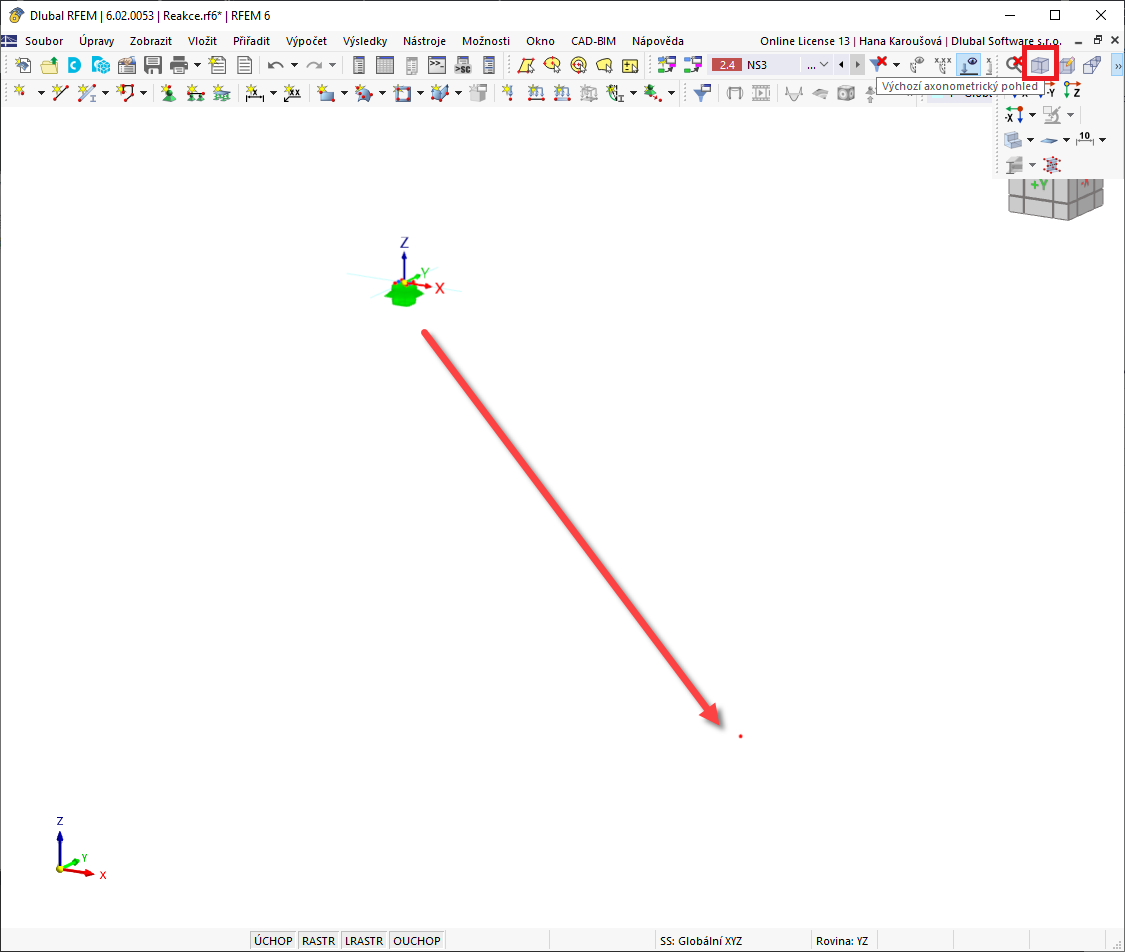Toggle ÚCHOP snap in status bar
The image size is (1125, 952).
pos(273,941)
